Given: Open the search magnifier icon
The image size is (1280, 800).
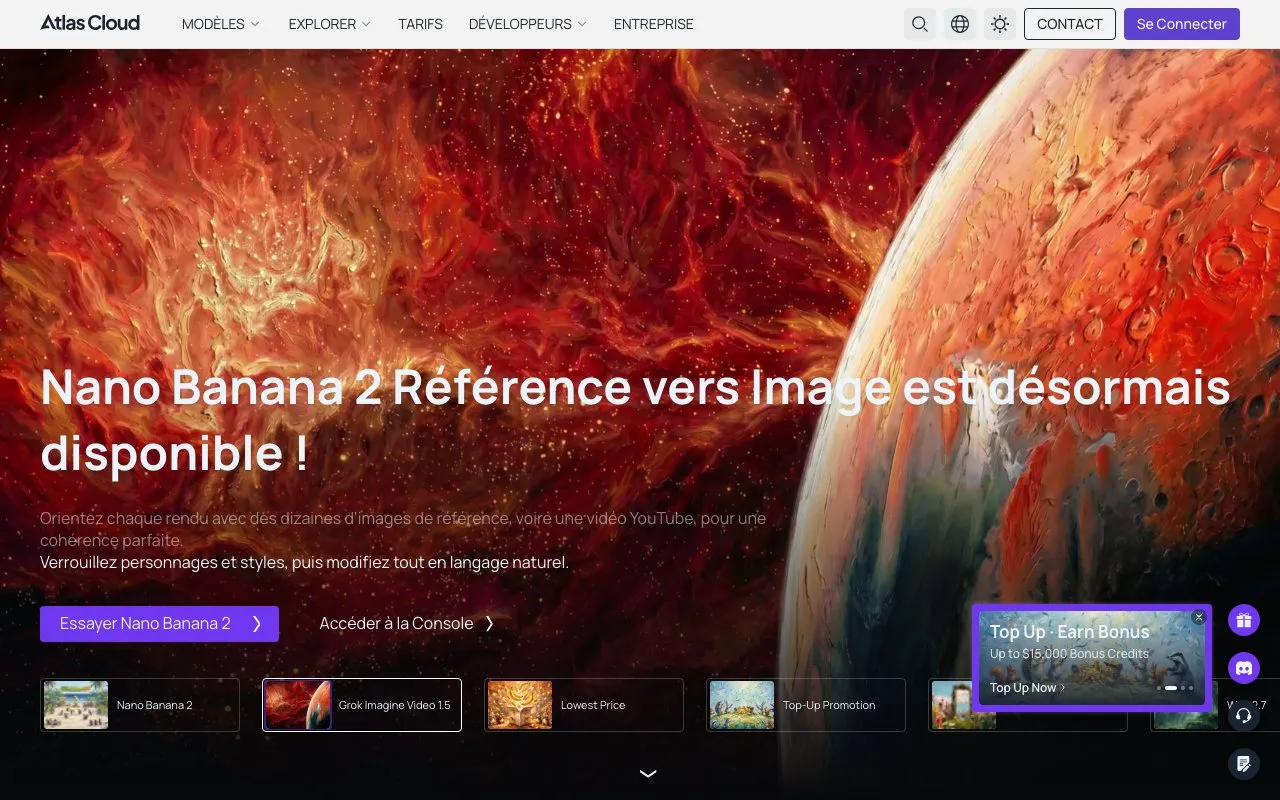Looking at the screenshot, I should tap(920, 24).
